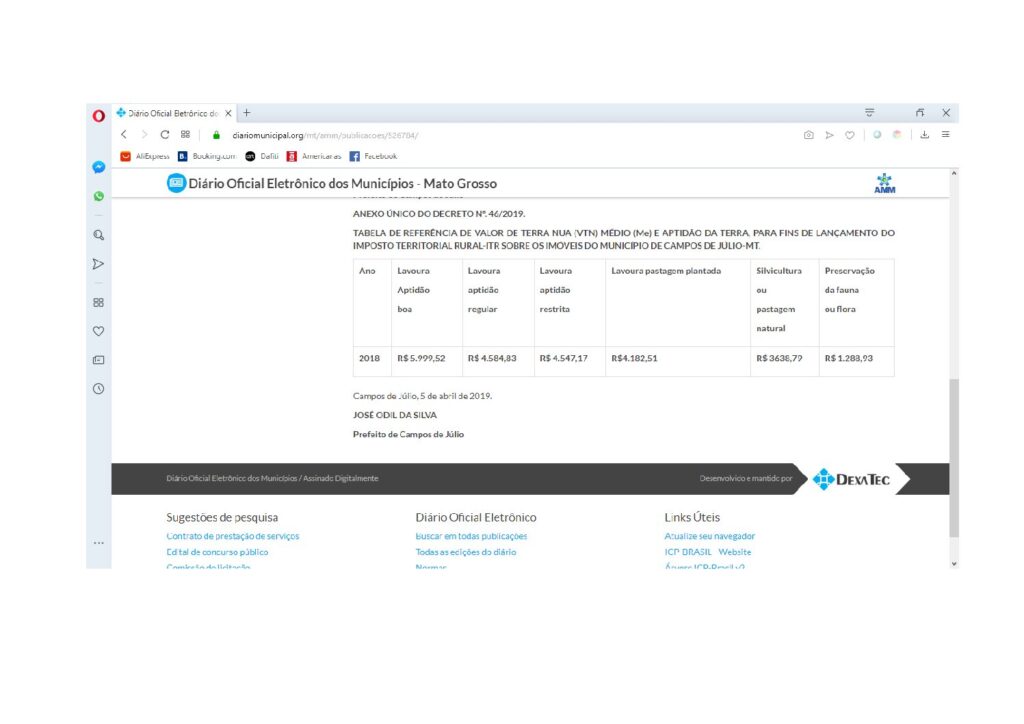Open sidebar three-dots setup menu

99,543
